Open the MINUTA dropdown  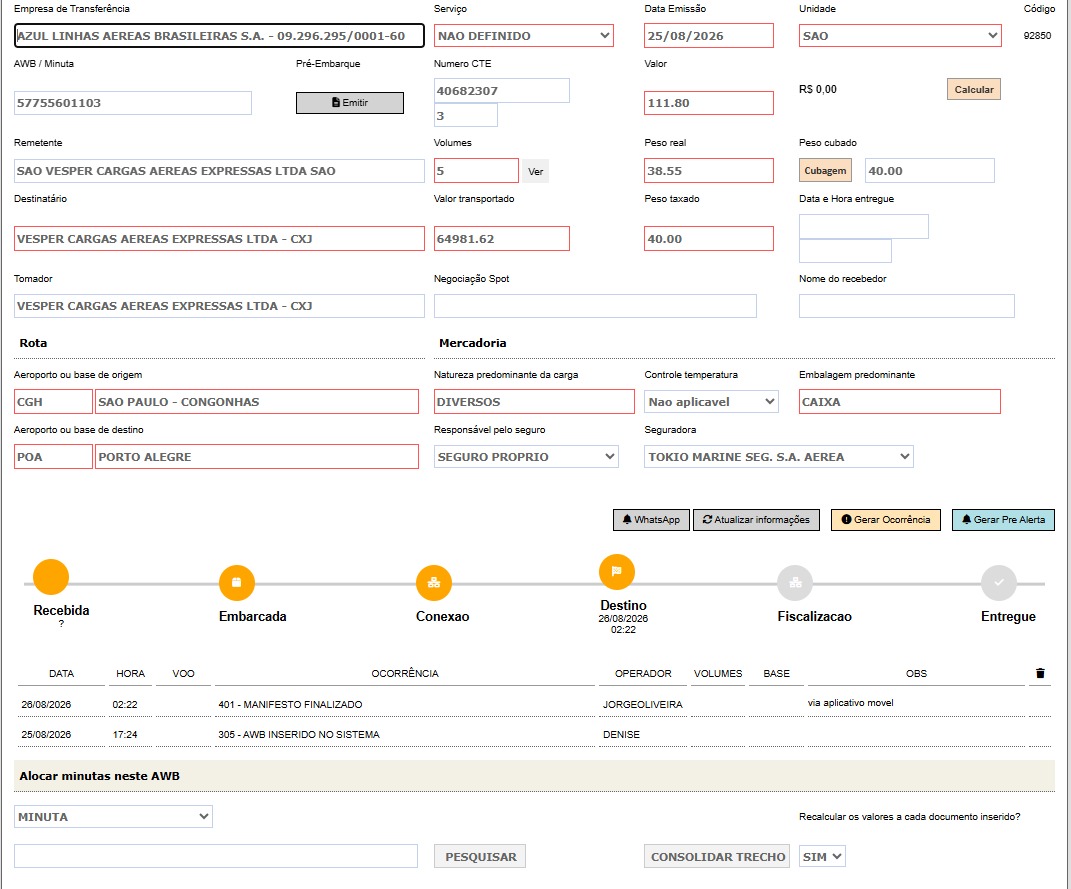(113, 817)
